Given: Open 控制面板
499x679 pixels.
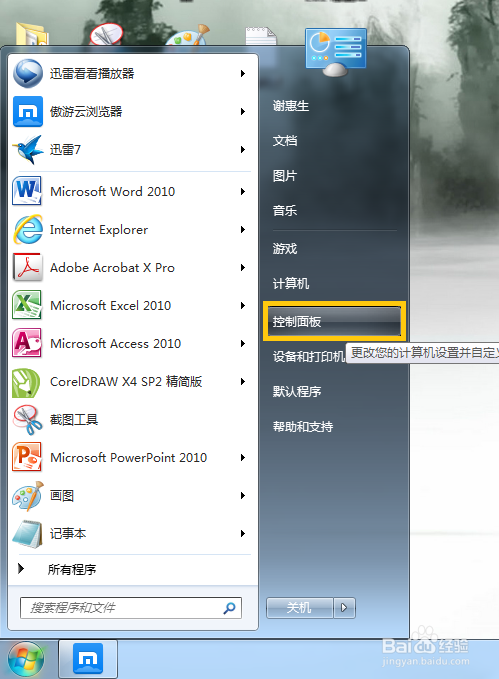Looking at the screenshot, I should pyautogui.click(x=334, y=321).
